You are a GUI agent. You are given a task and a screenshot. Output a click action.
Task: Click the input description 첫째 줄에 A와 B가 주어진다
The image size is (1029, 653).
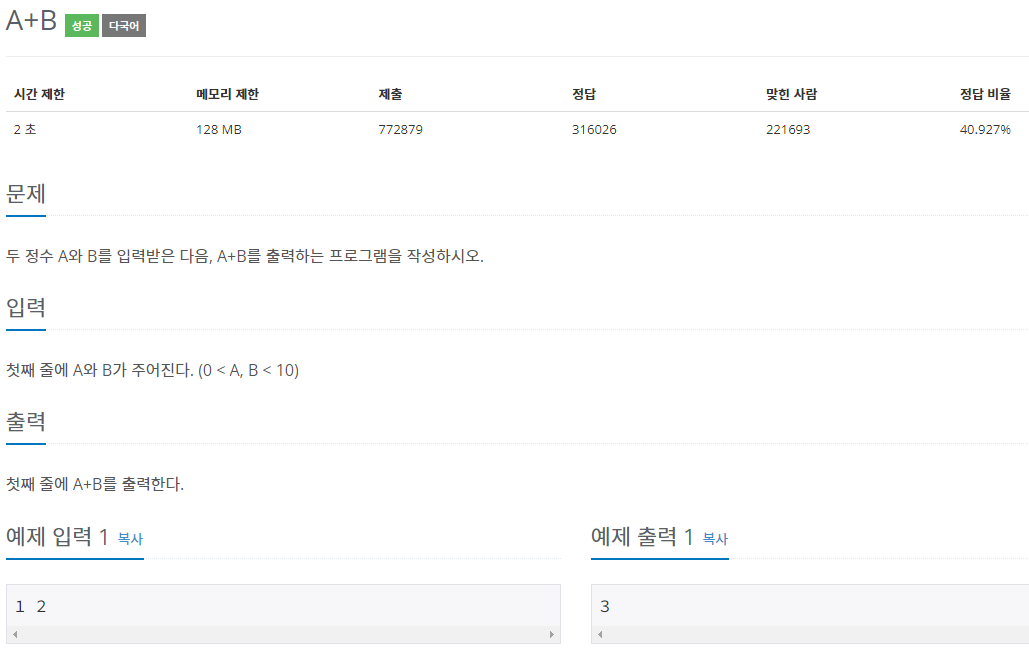(x=152, y=370)
